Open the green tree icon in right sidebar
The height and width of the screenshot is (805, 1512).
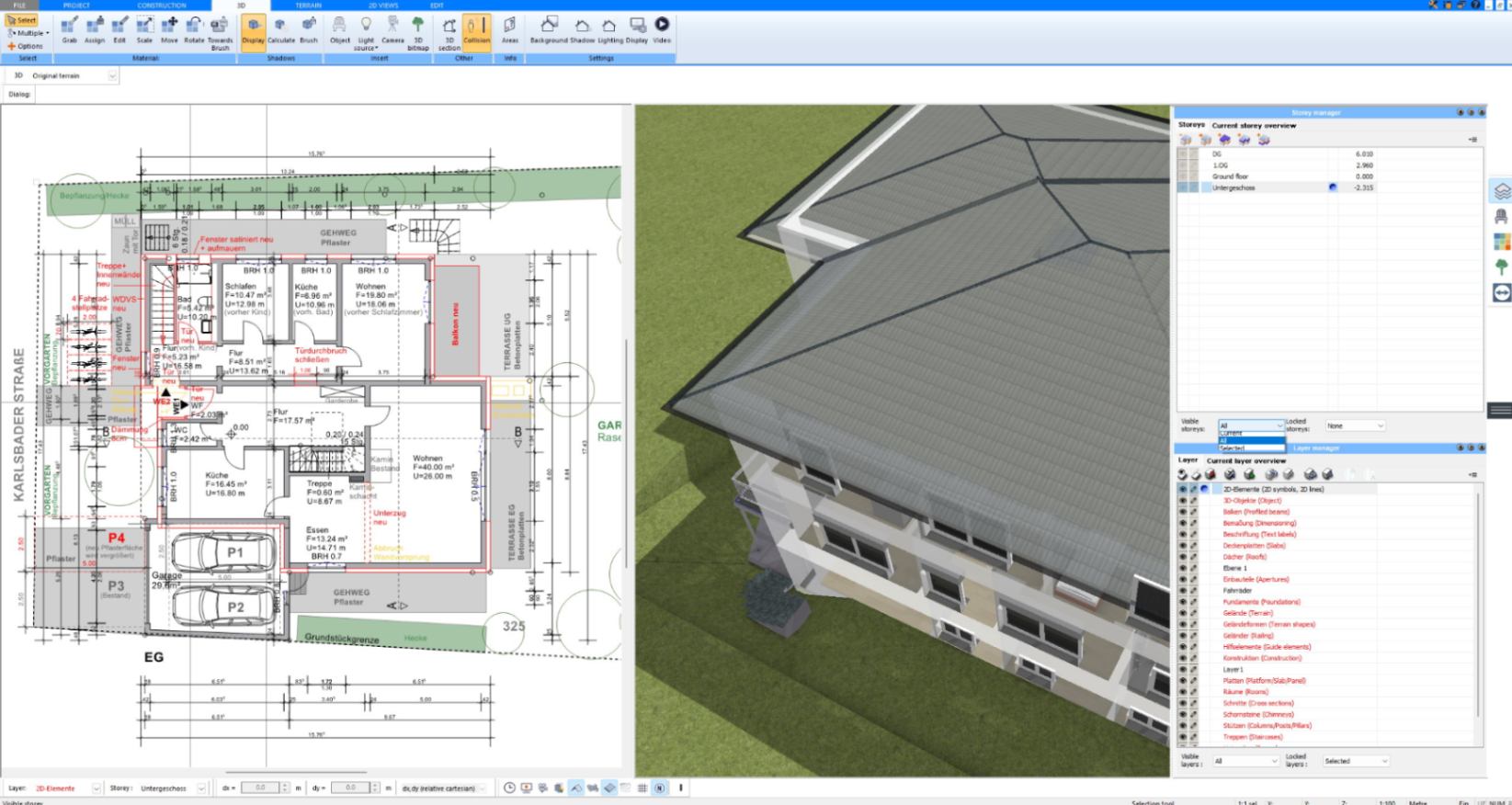click(1502, 267)
